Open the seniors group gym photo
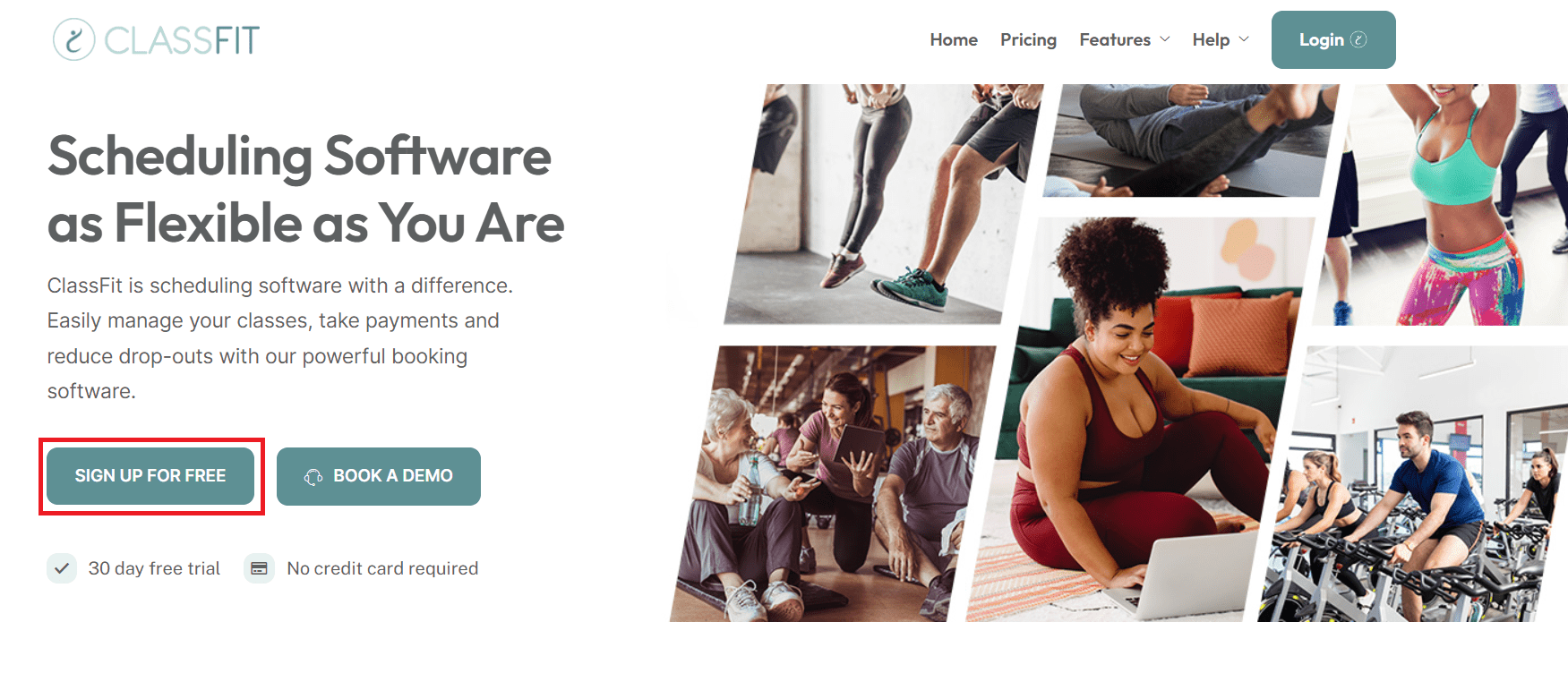Image resolution: width=1568 pixels, height=673 pixels. (833, 484)
